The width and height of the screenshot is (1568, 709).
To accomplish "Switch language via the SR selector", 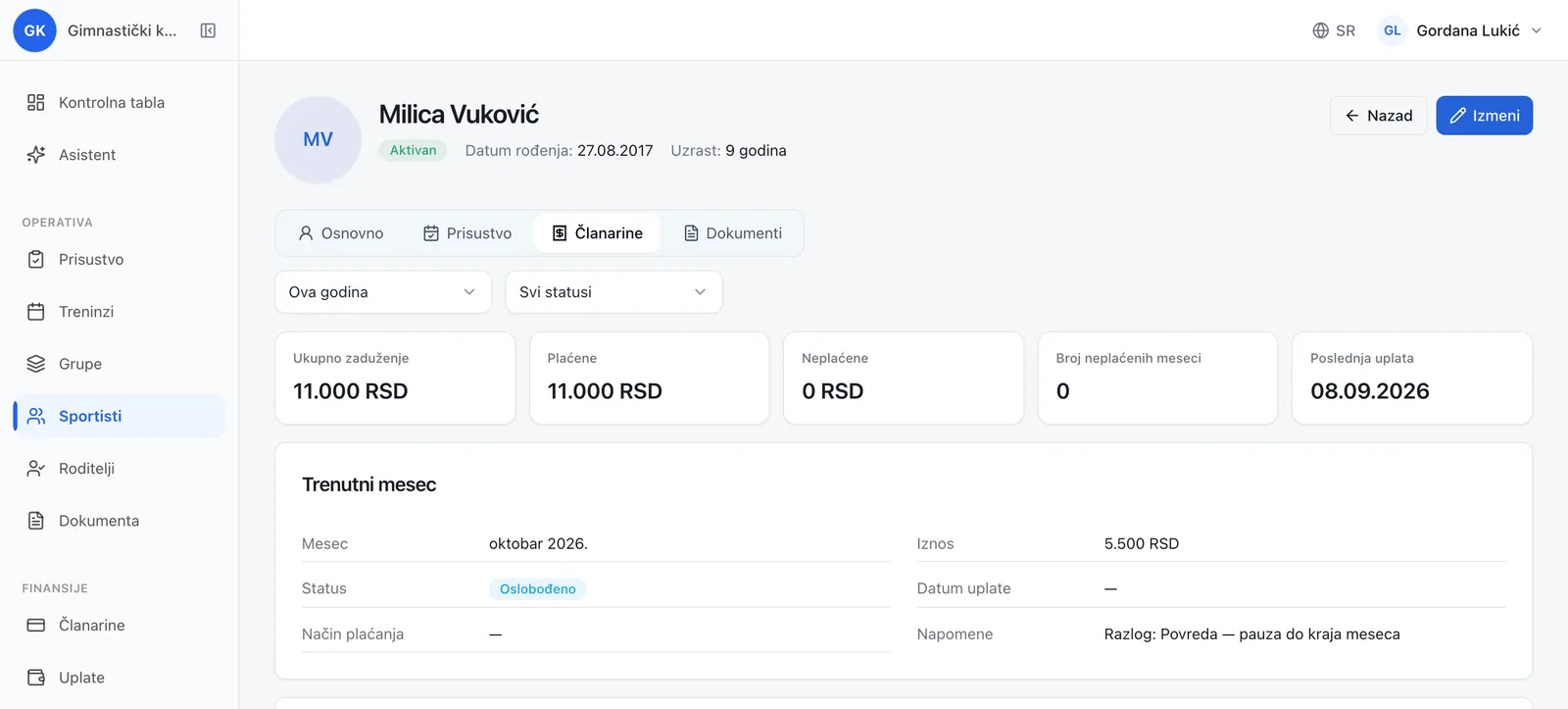I will tap(1334, 30).
